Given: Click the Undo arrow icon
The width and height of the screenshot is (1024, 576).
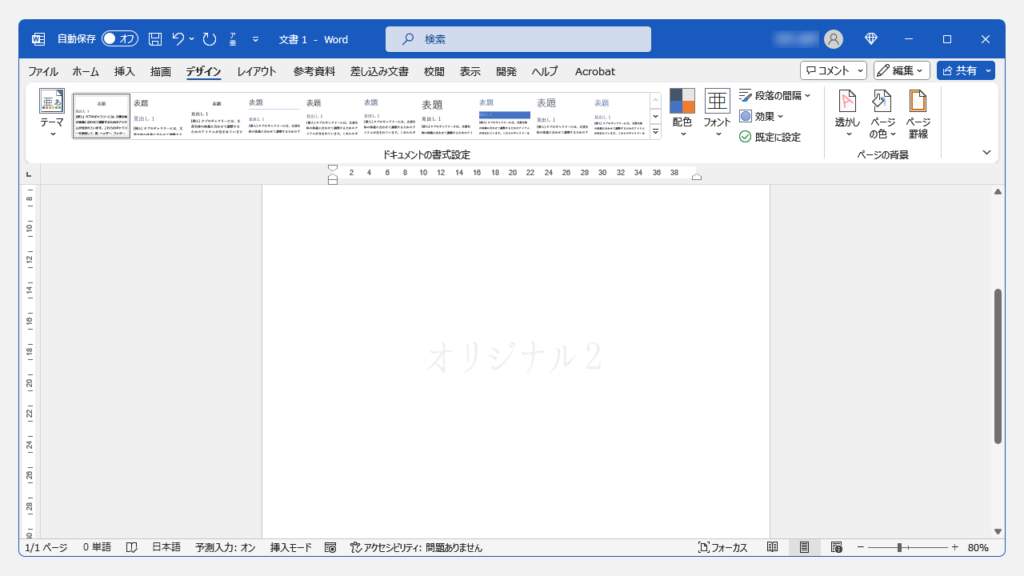Looking at the screenshot, I should tap(179, 39).
